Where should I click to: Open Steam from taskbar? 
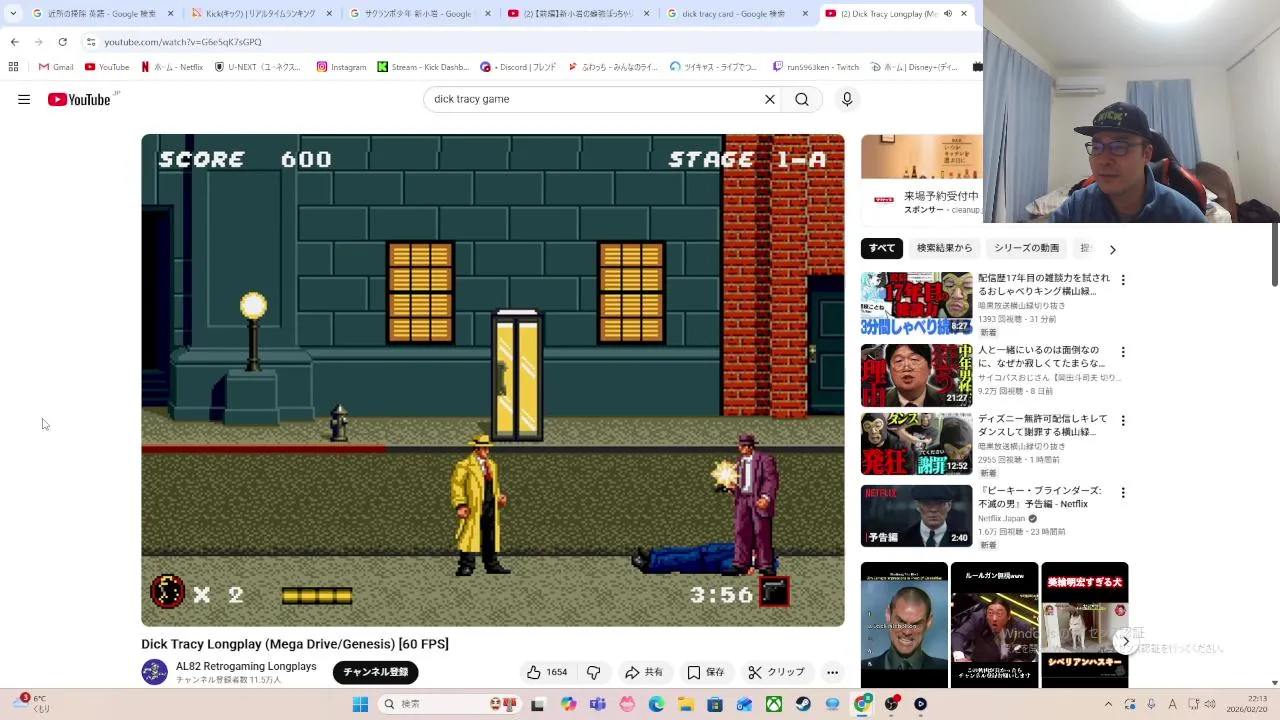(x=803, y=704)
